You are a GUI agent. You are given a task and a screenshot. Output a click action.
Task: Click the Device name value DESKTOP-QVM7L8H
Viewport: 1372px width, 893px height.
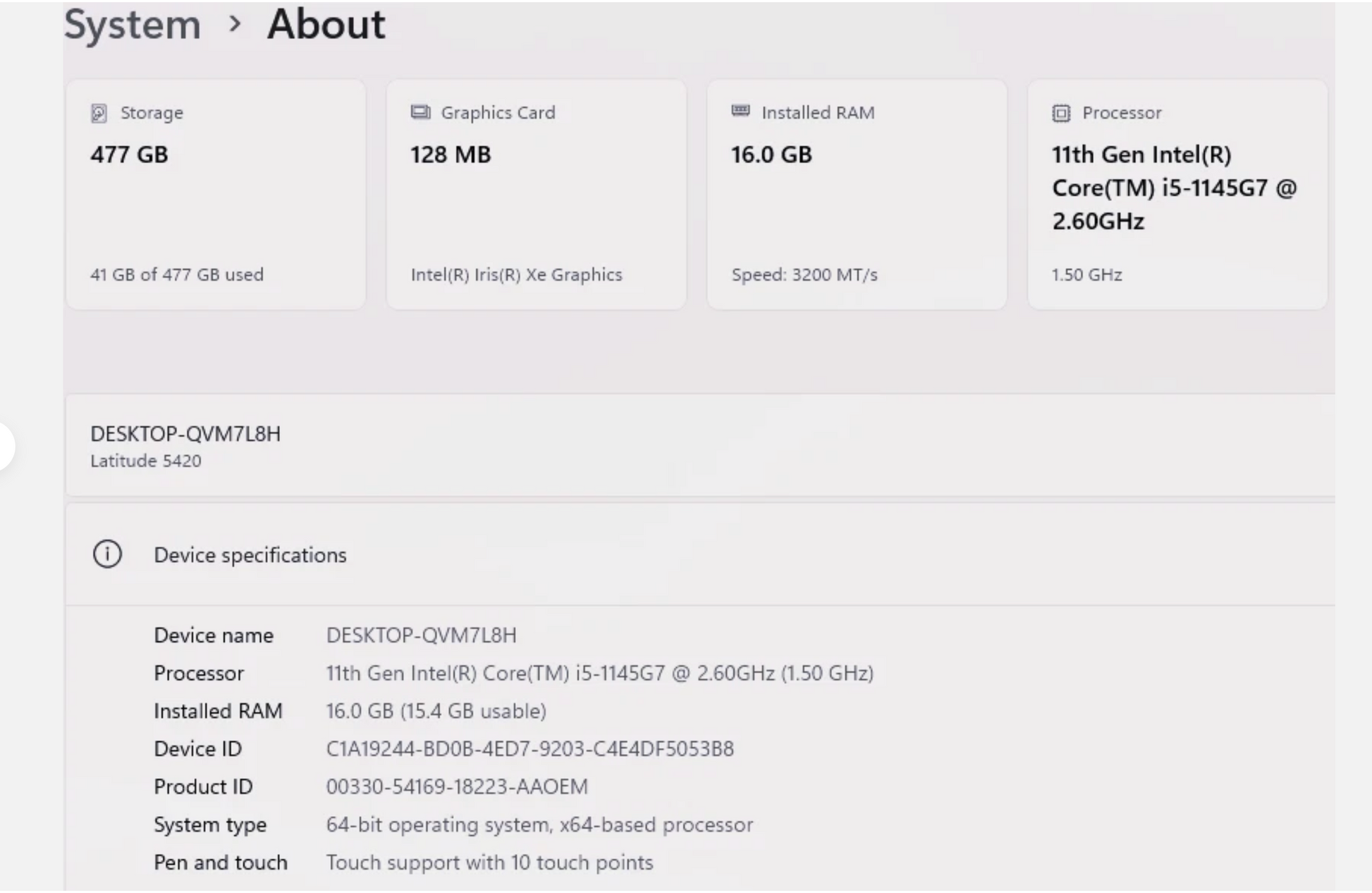coord(421,635)
